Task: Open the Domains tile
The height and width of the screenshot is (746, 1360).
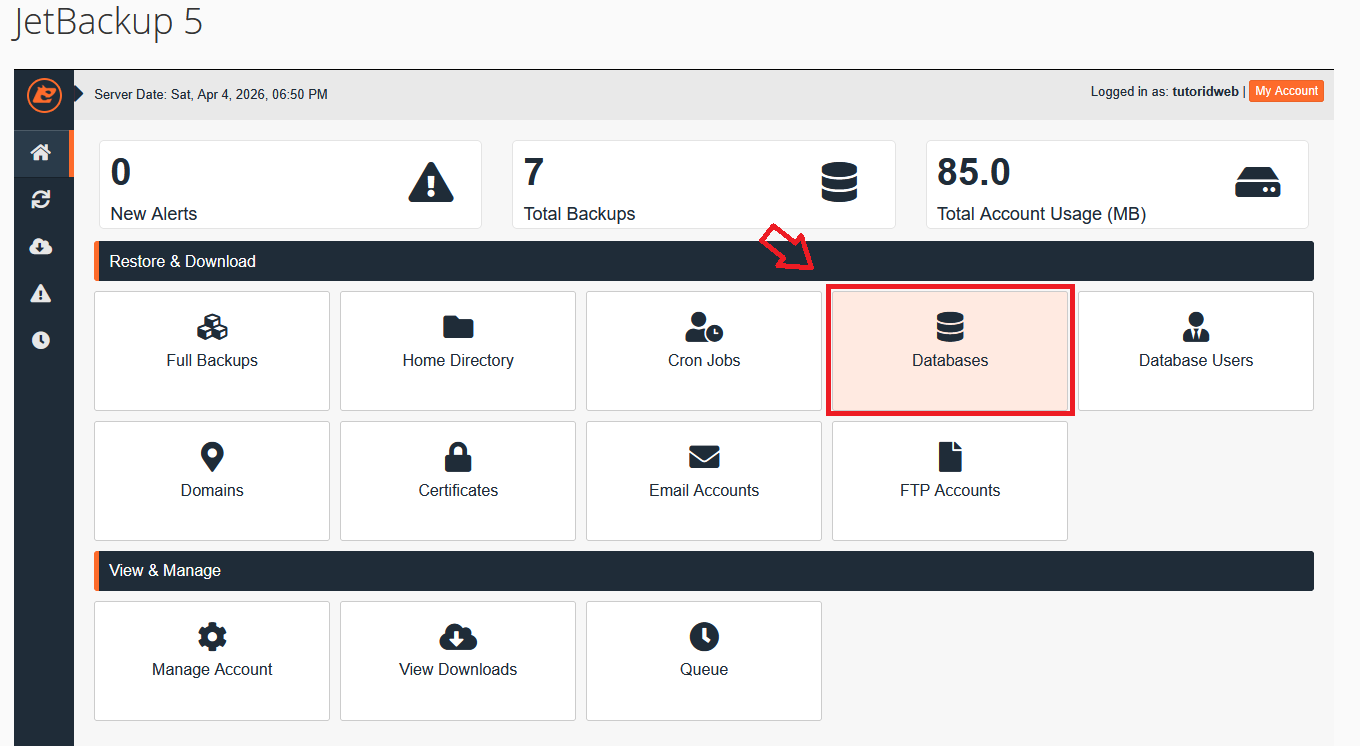Action: [211, 481]
